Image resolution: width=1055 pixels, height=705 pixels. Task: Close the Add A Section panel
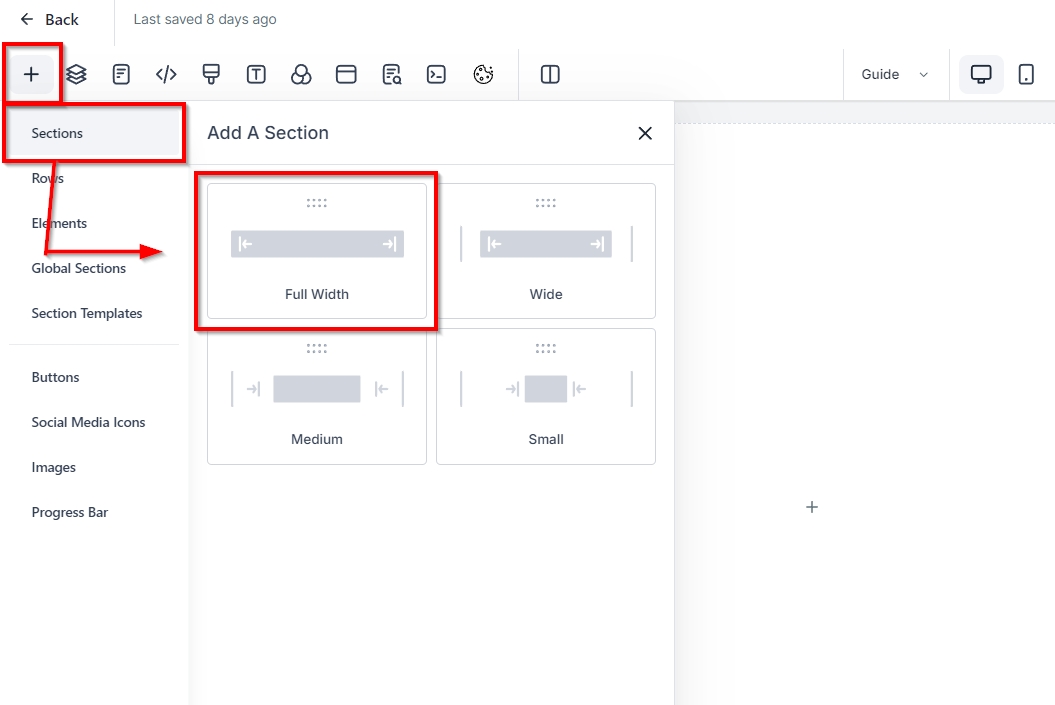[645, 133]
